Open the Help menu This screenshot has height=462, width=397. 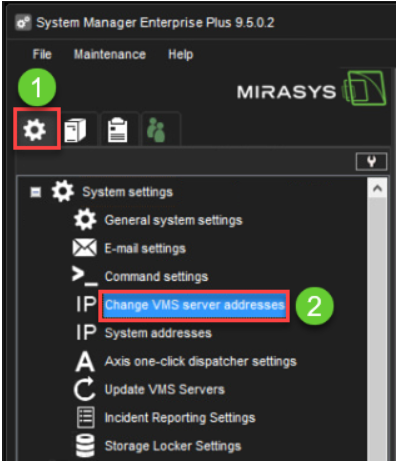click(180, 54)
